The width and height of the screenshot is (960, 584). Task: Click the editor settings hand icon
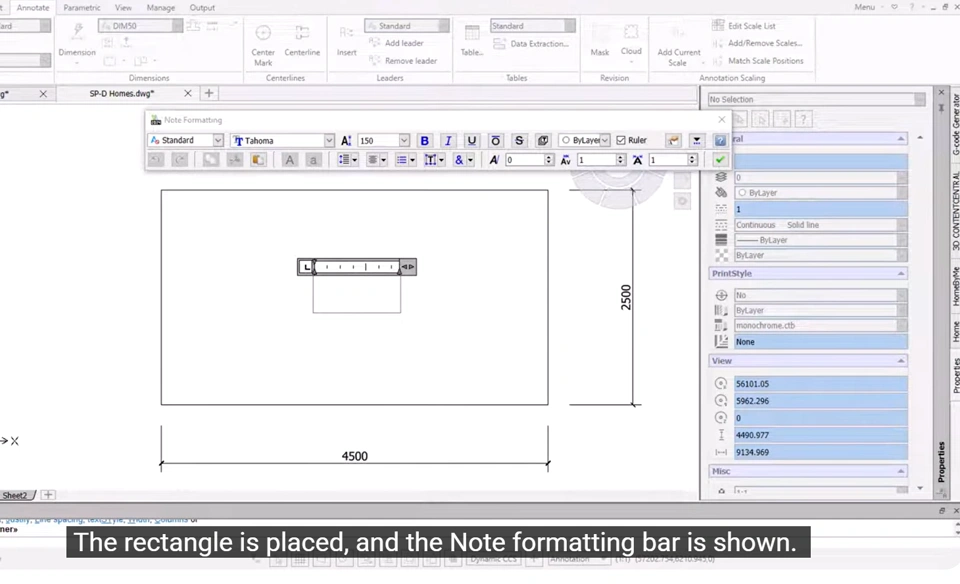click(x=673, y=140)
